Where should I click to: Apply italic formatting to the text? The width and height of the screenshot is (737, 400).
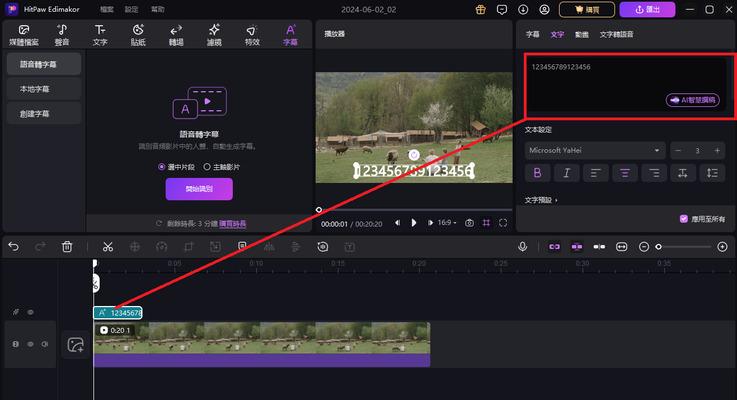click(x=566, y=173)
